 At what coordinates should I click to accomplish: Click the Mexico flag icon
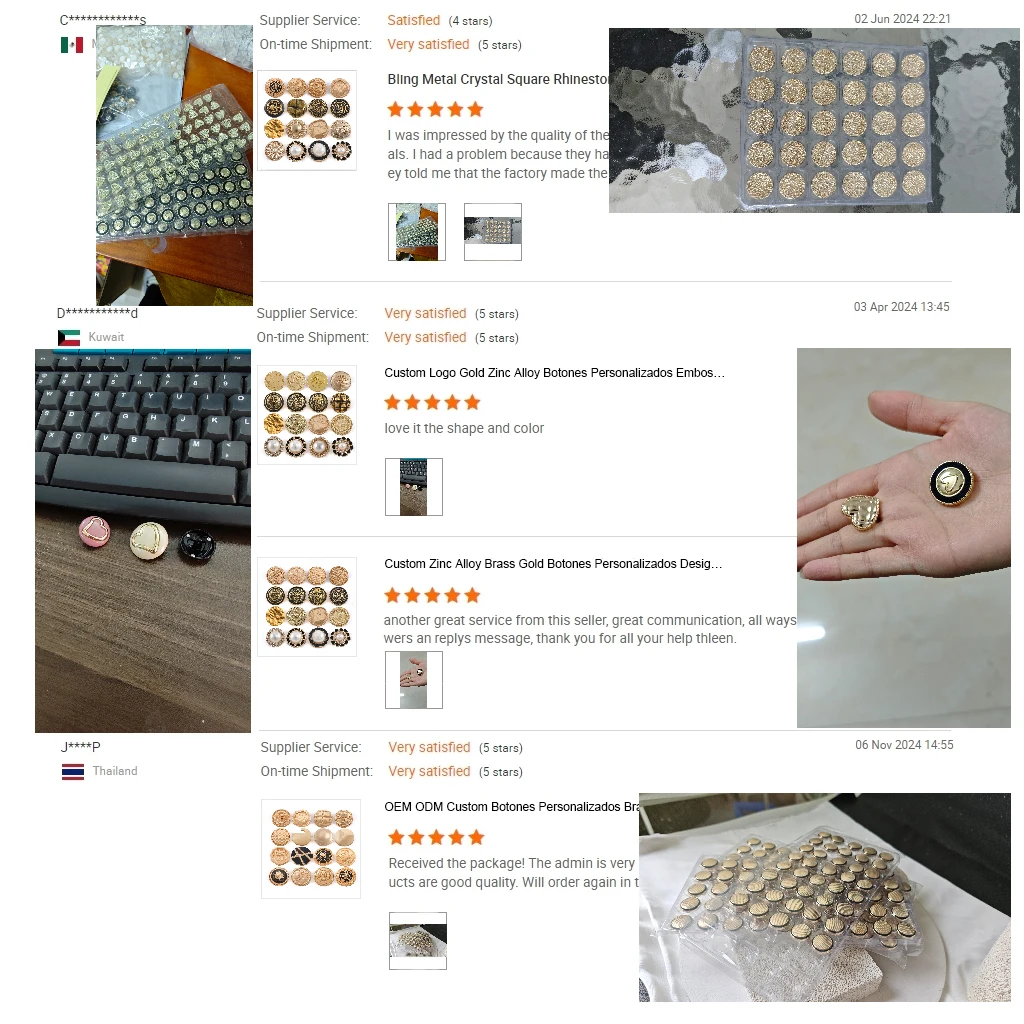71,44
